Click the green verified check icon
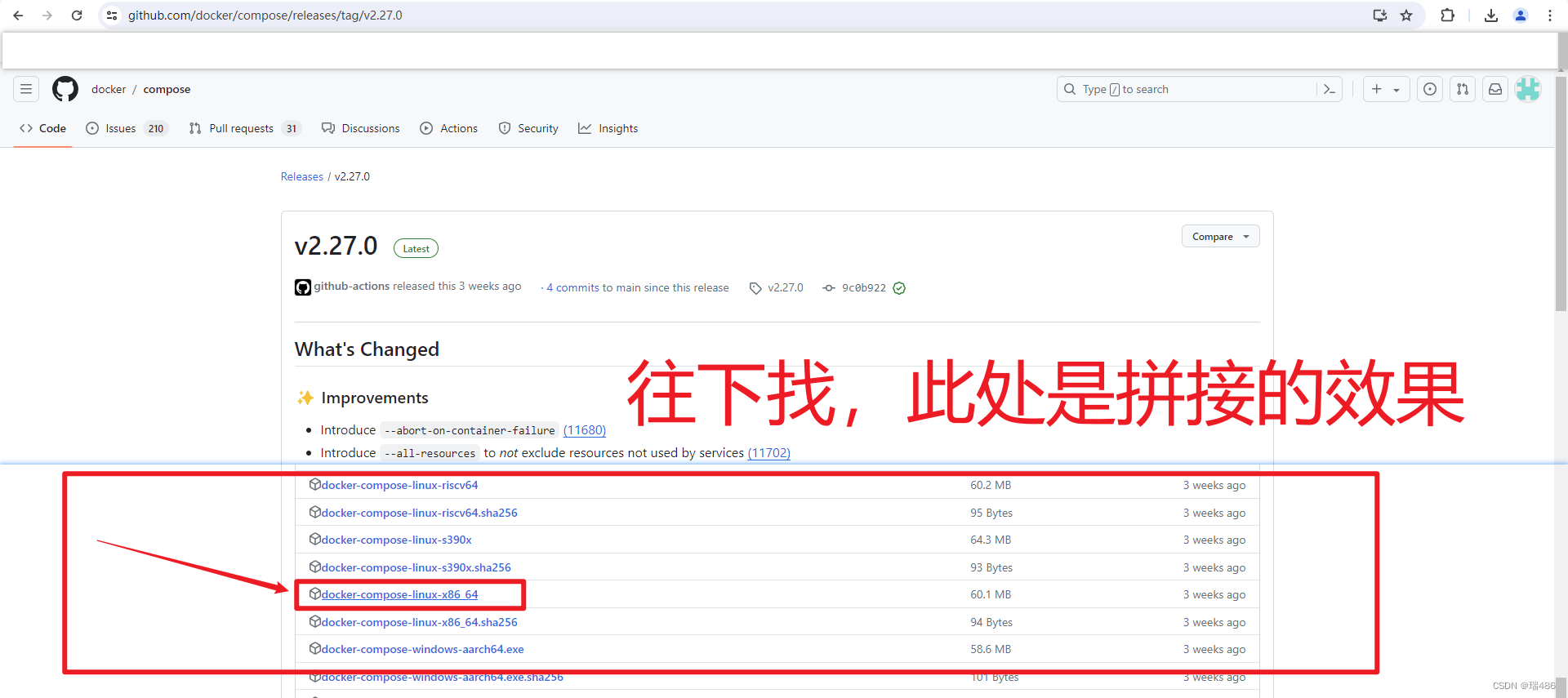 [x=899, y=287]
